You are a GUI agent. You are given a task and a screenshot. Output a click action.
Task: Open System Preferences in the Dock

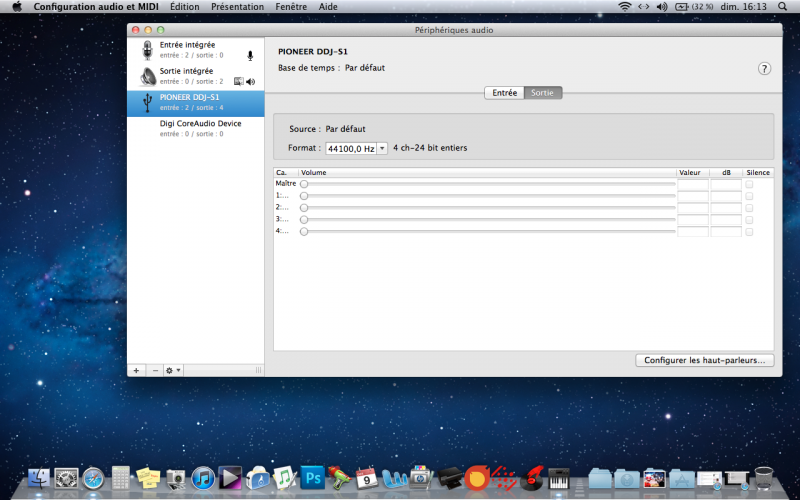(x=66, y=479)
